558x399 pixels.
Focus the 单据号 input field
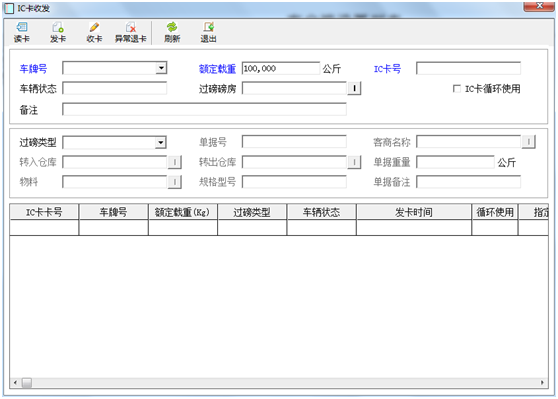tap(294, 142)
